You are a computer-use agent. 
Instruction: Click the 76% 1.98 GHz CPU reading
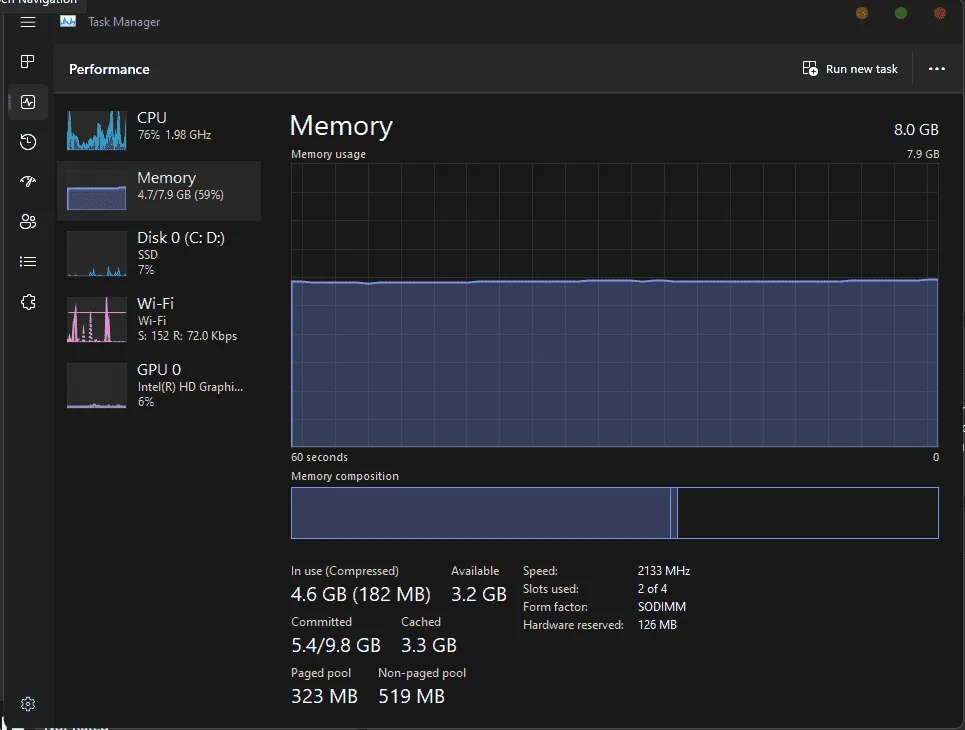[174, 135]
